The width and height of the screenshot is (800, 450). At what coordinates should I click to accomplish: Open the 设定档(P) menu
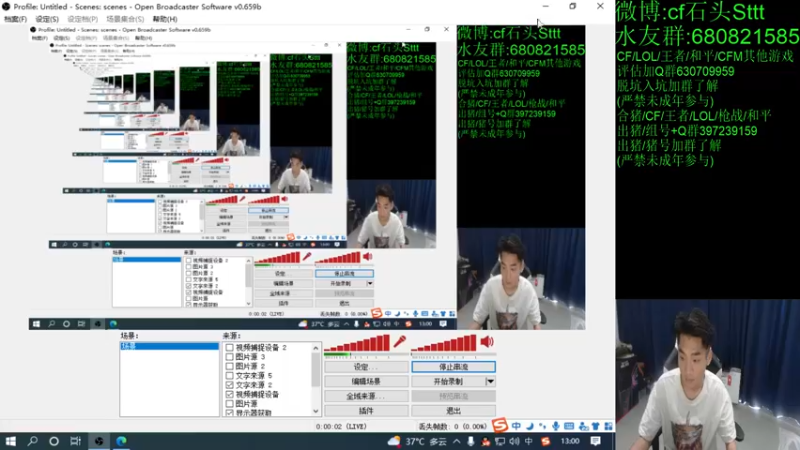pos(83,19)
